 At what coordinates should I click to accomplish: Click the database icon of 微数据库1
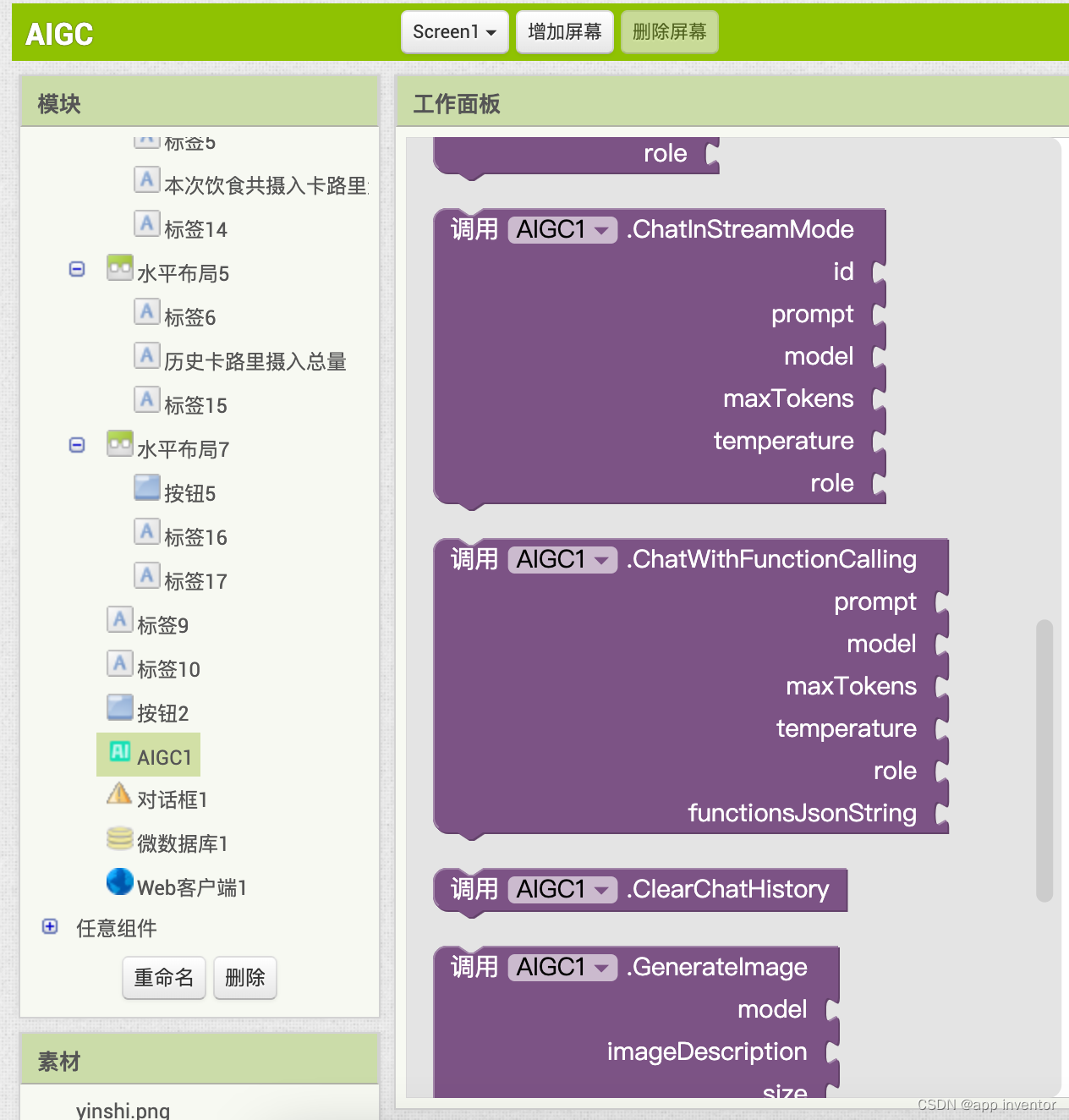pos(120,838)
